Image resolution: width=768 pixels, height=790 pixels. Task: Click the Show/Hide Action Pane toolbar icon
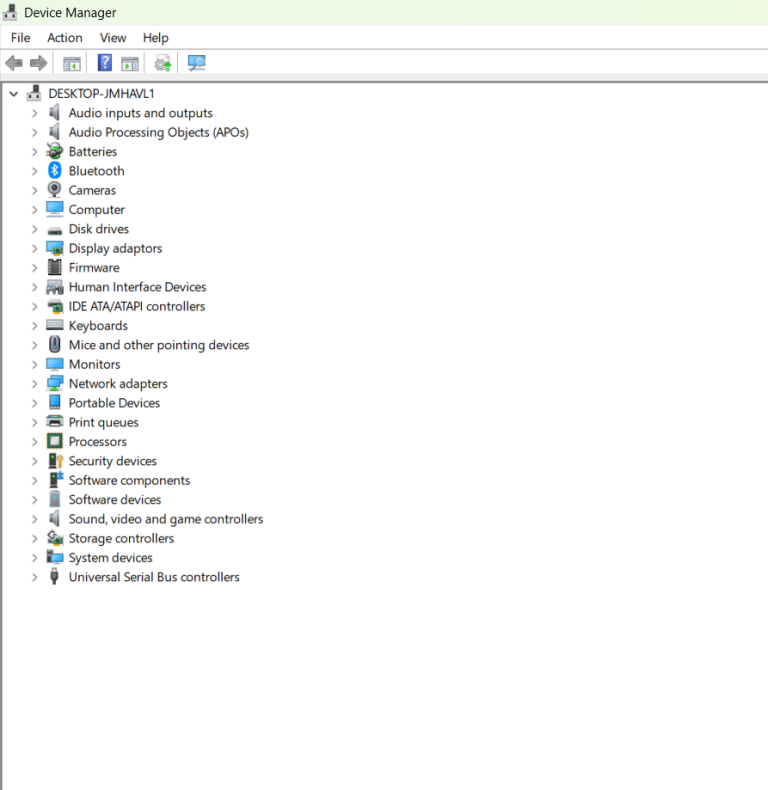tap(130, 63)
